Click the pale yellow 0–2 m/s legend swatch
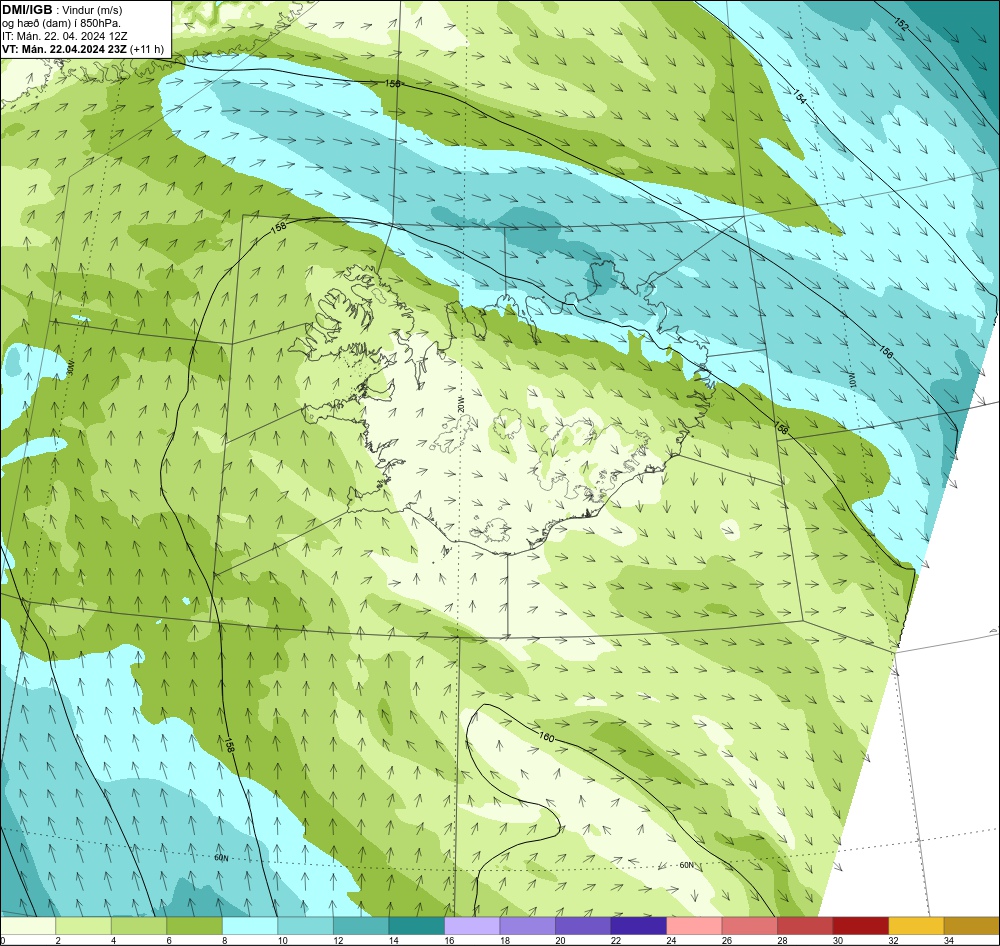Screen dimensions: 1000x946 coord(28,925)
